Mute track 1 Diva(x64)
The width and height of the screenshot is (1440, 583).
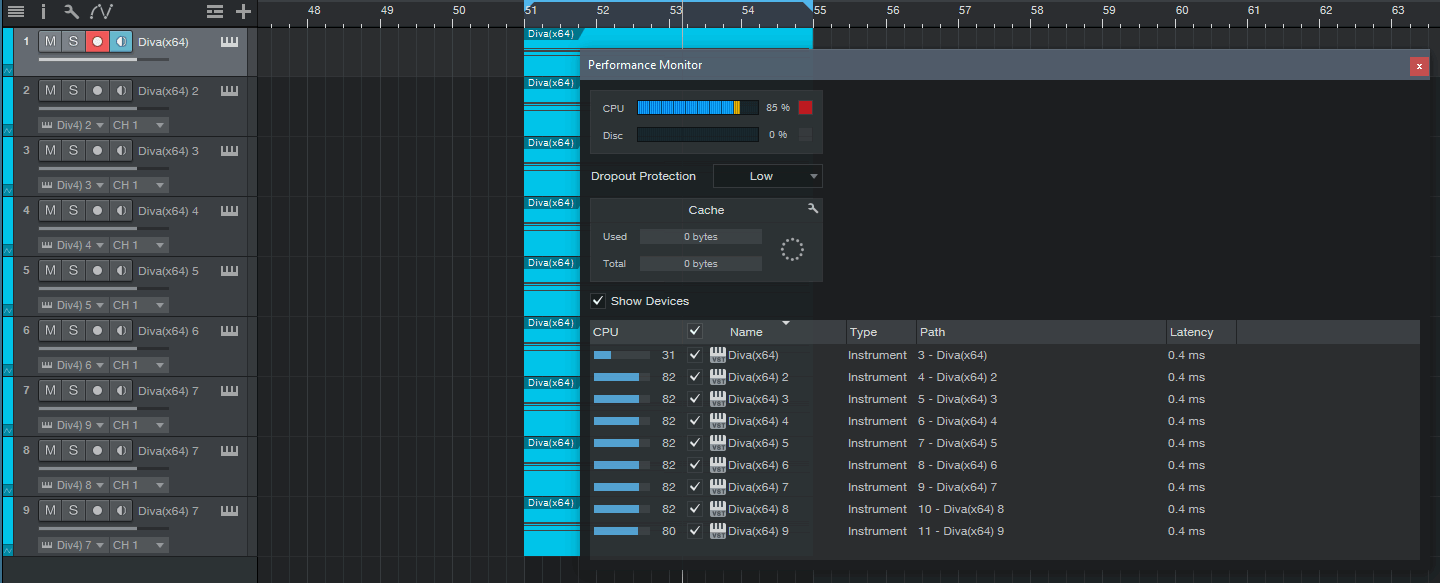tap(50, 41)
